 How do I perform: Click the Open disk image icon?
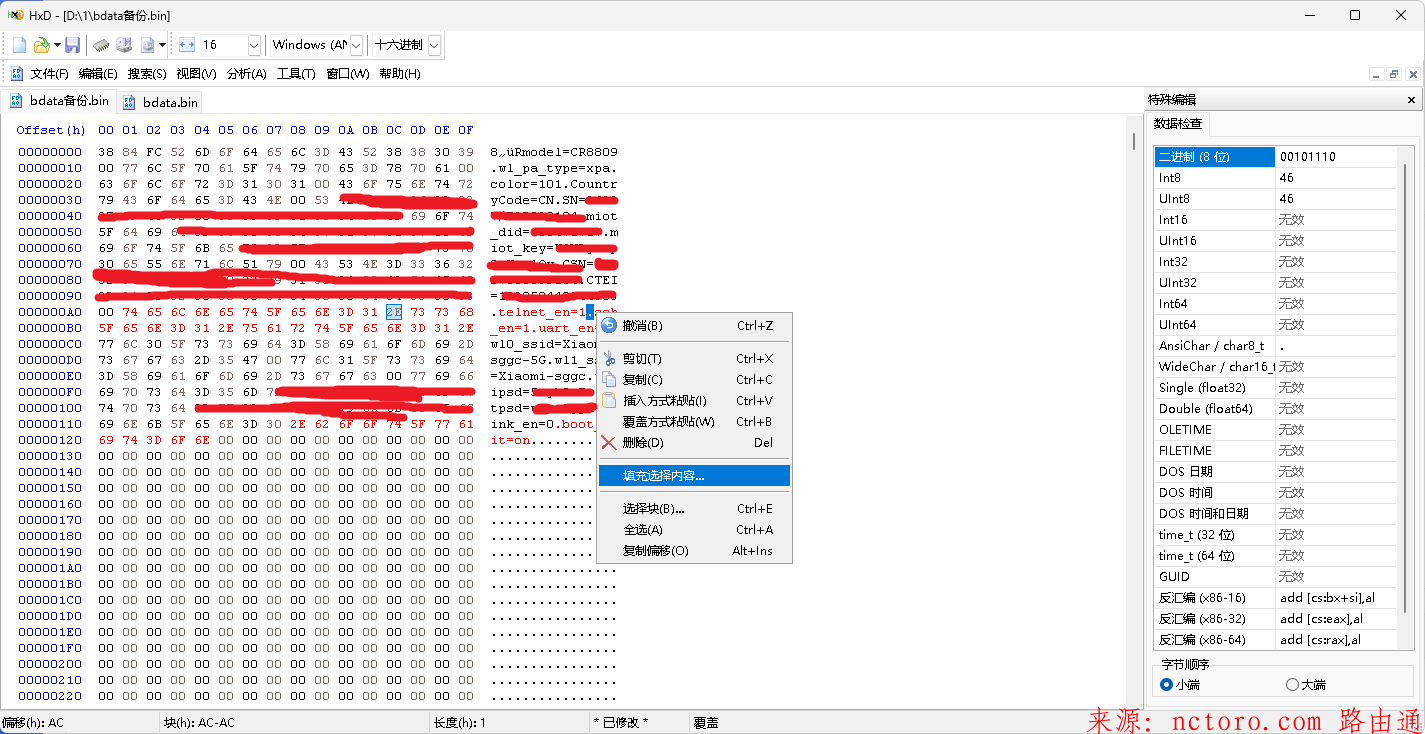coord(148,45)
